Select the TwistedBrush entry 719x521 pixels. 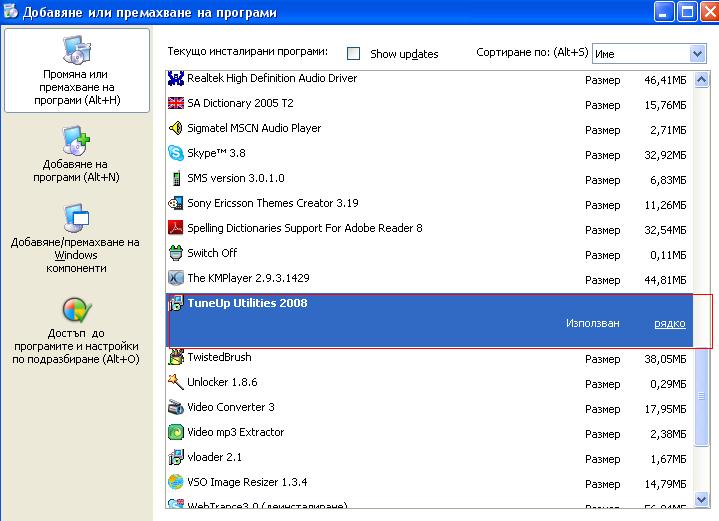pyautogui.click(x=429, y=357)
